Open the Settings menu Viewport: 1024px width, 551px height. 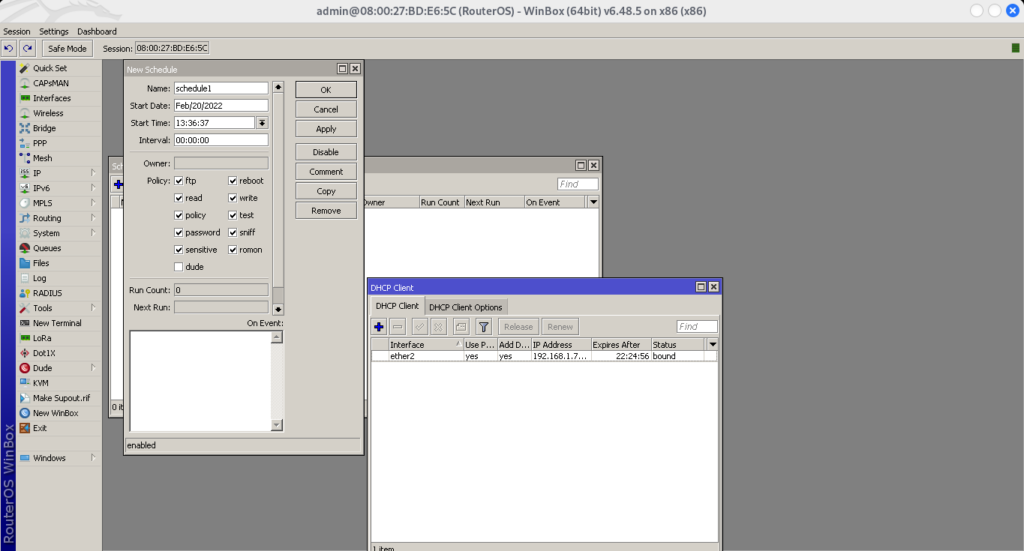[x=54, y=31]
